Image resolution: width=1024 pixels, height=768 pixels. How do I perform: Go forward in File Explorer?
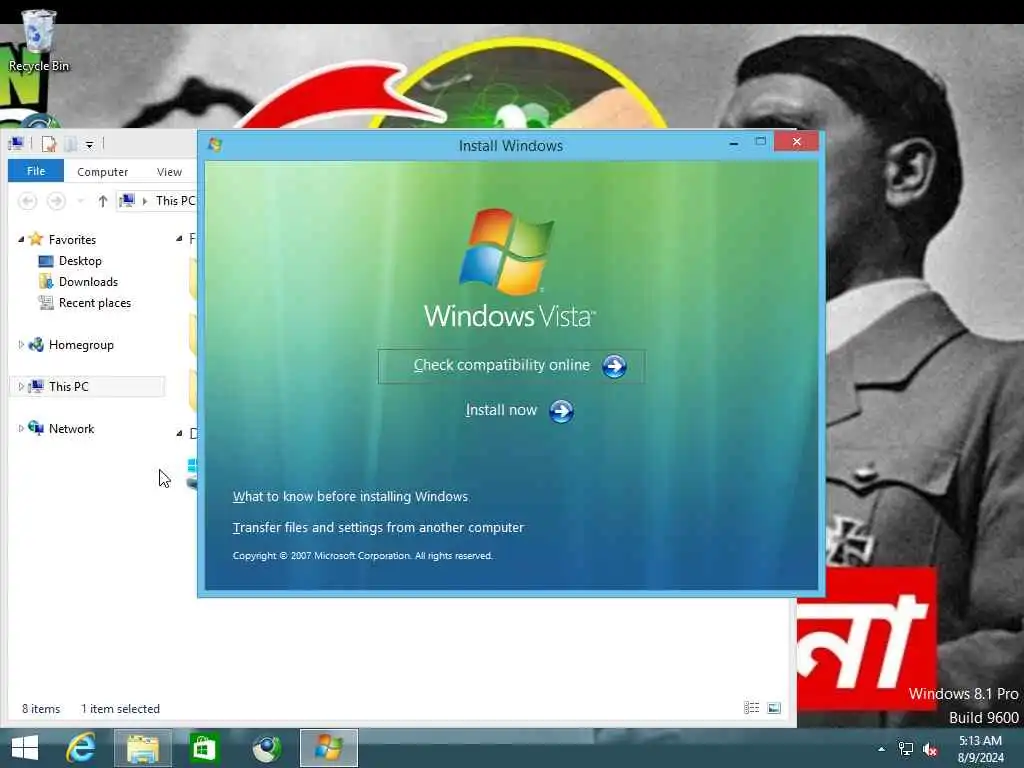click(56, 200)
